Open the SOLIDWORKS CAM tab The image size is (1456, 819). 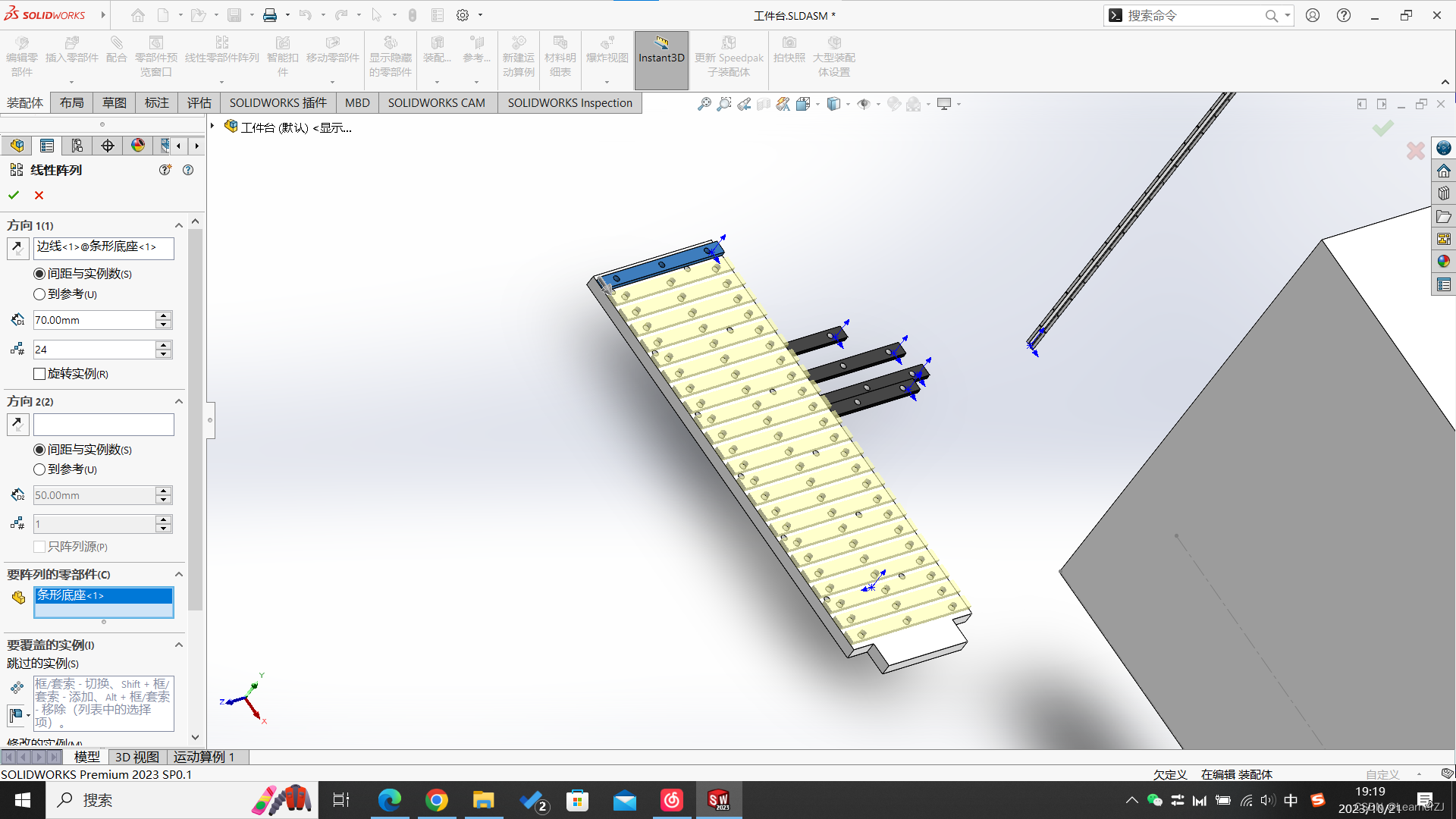(x=436, y=103)
